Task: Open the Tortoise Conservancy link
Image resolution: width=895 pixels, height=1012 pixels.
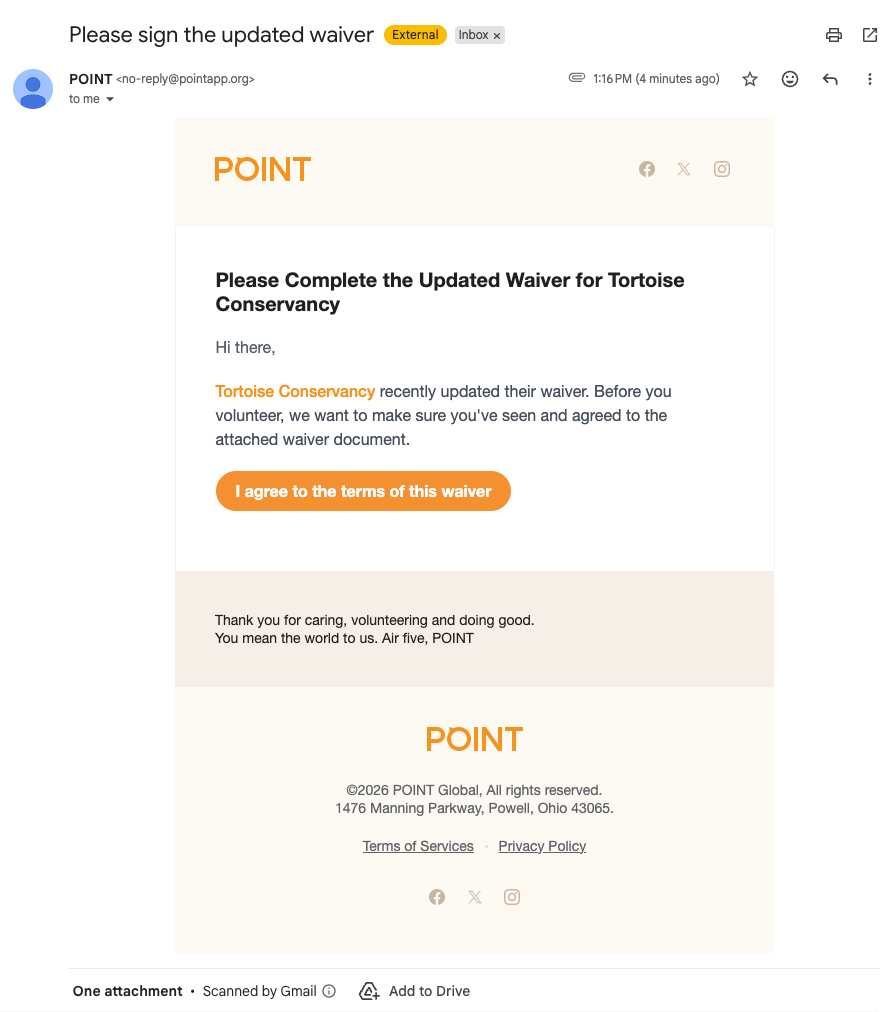Action: (x=295, y=391)
